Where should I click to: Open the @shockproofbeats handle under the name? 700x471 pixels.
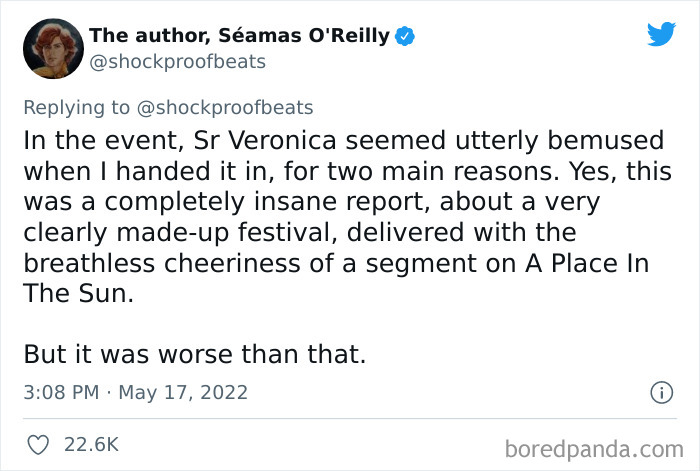178,62
